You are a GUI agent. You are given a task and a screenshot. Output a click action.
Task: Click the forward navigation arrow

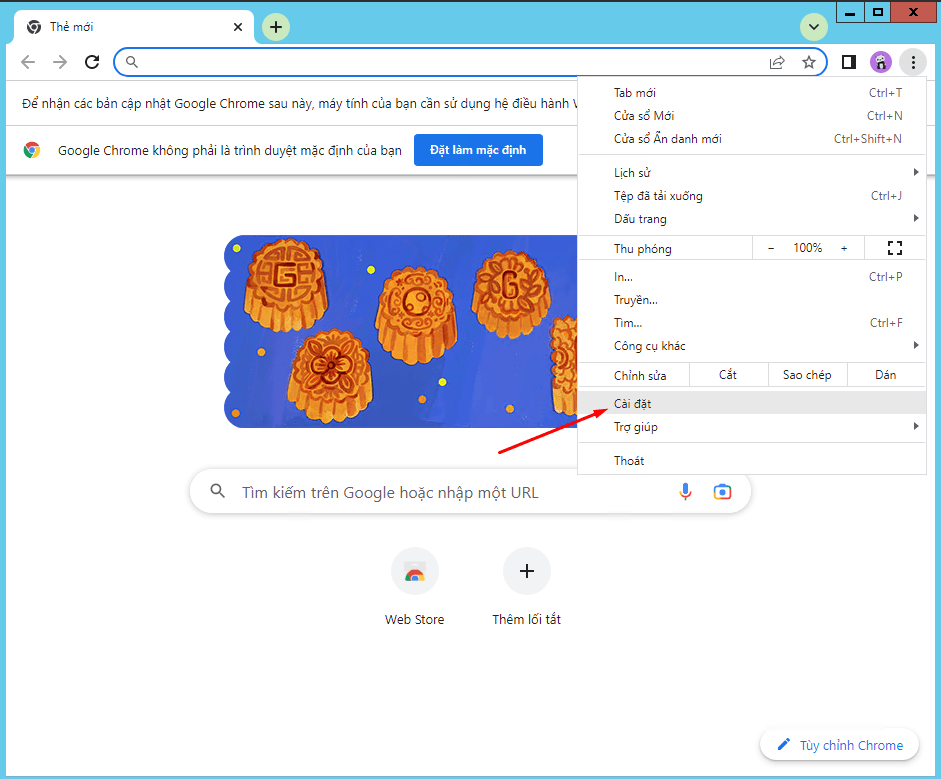coord(60,62)
